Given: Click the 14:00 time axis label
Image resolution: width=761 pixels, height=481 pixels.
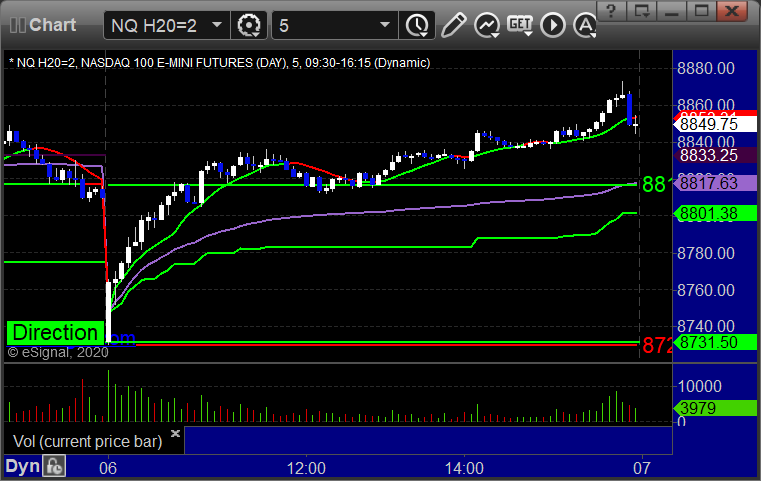Looking at the screenshot, I should click(464, 468).
